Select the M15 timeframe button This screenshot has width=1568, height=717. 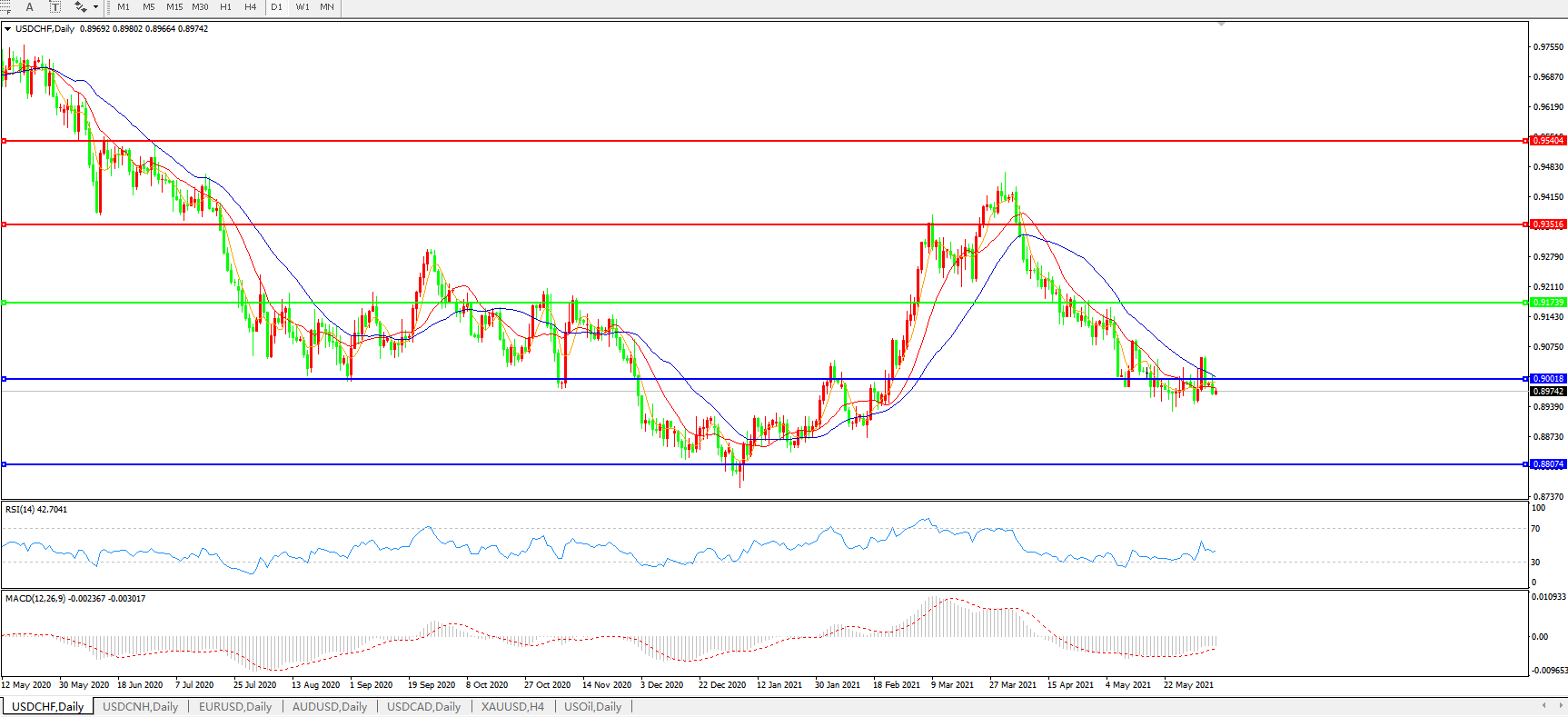click(174, 7)
